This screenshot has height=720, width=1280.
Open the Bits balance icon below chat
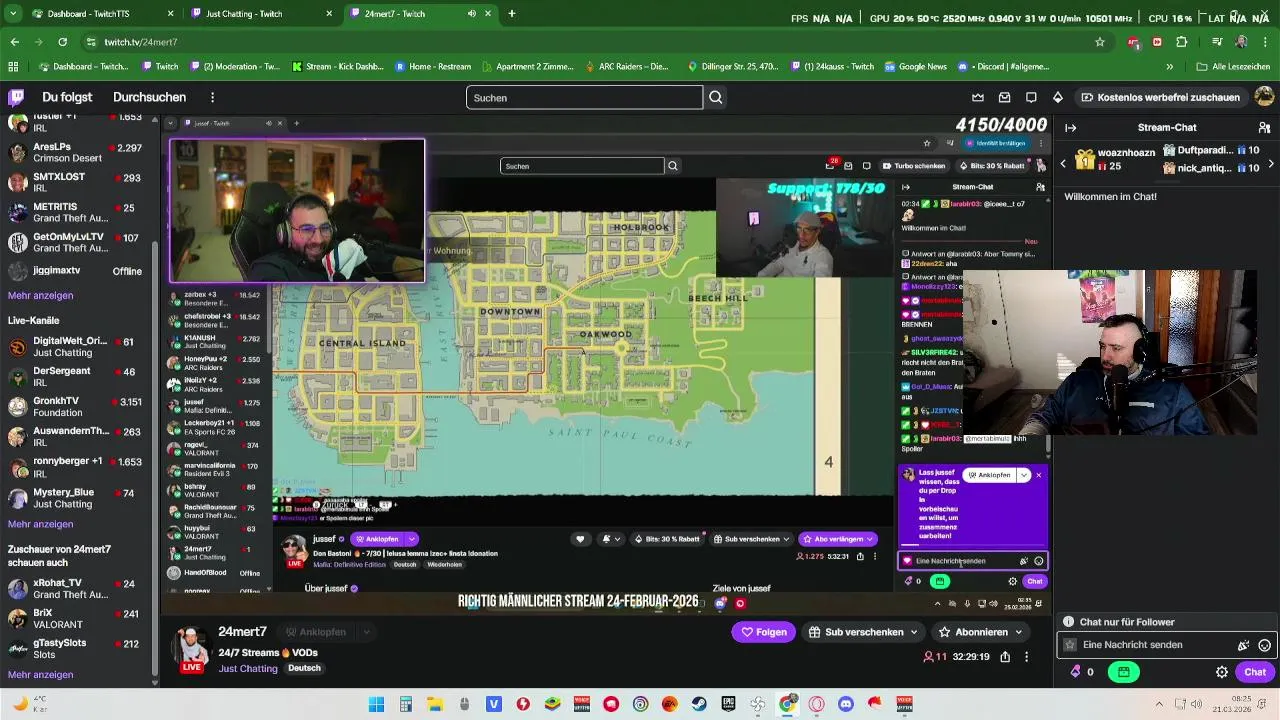click(1076, 672)
